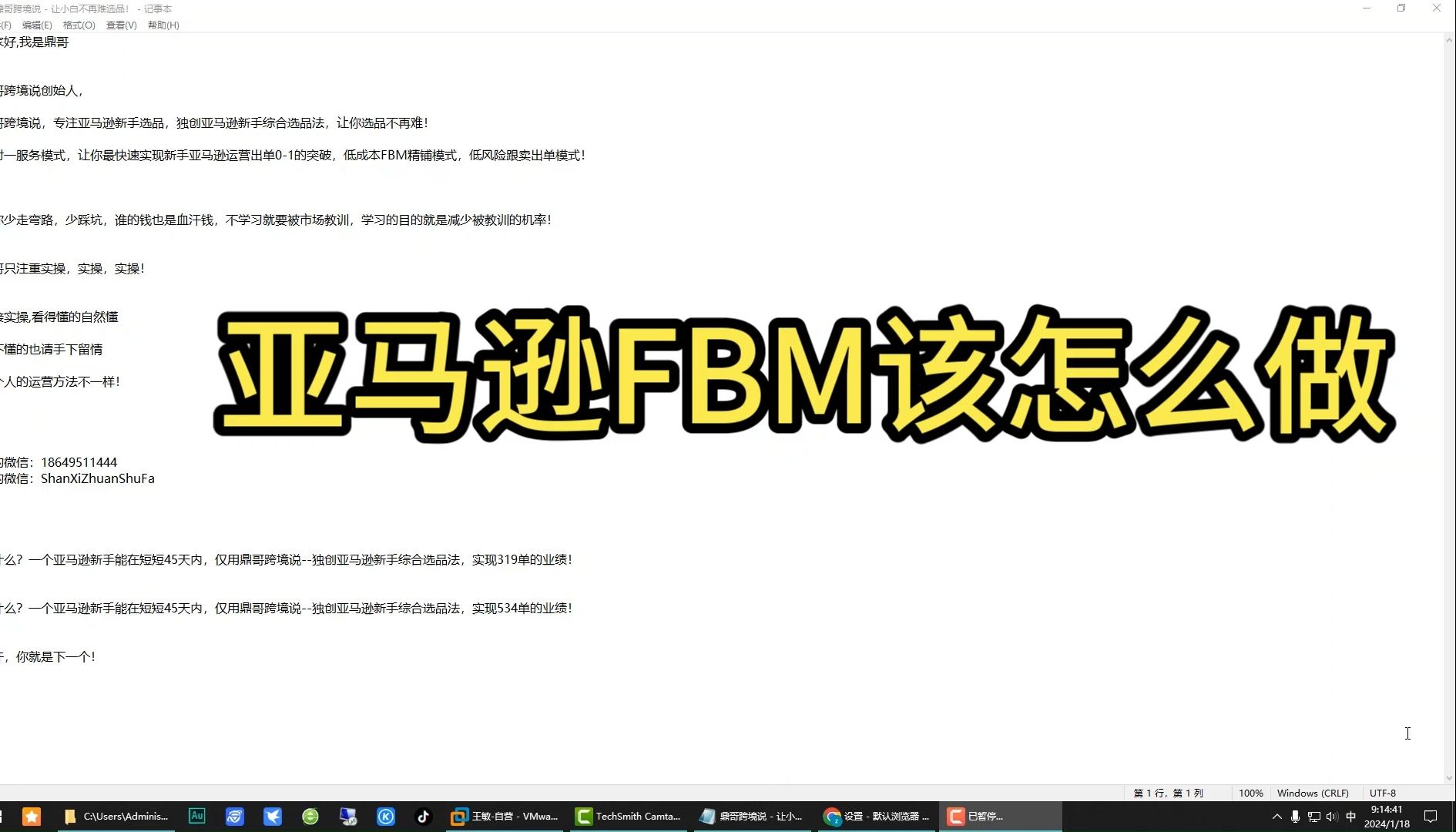Open the blue K app icon in taskbar
The width and height of the screenshot is (1456, 832).
[386, 817]
